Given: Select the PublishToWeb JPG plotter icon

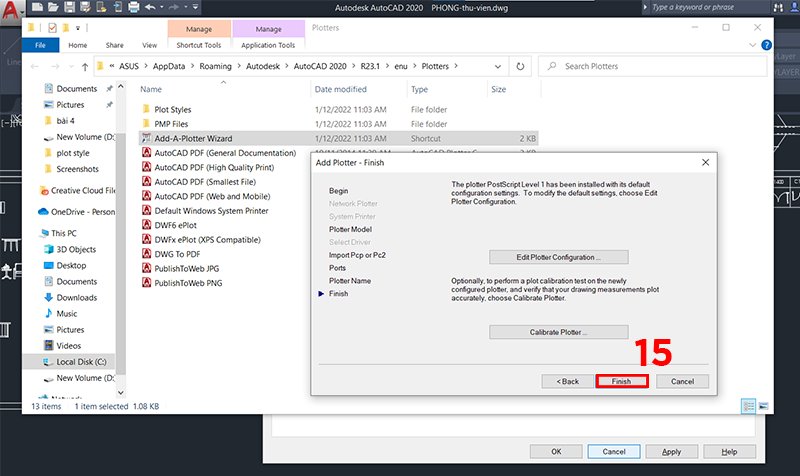Looking at the screenshot, I should tap(146, 269).
